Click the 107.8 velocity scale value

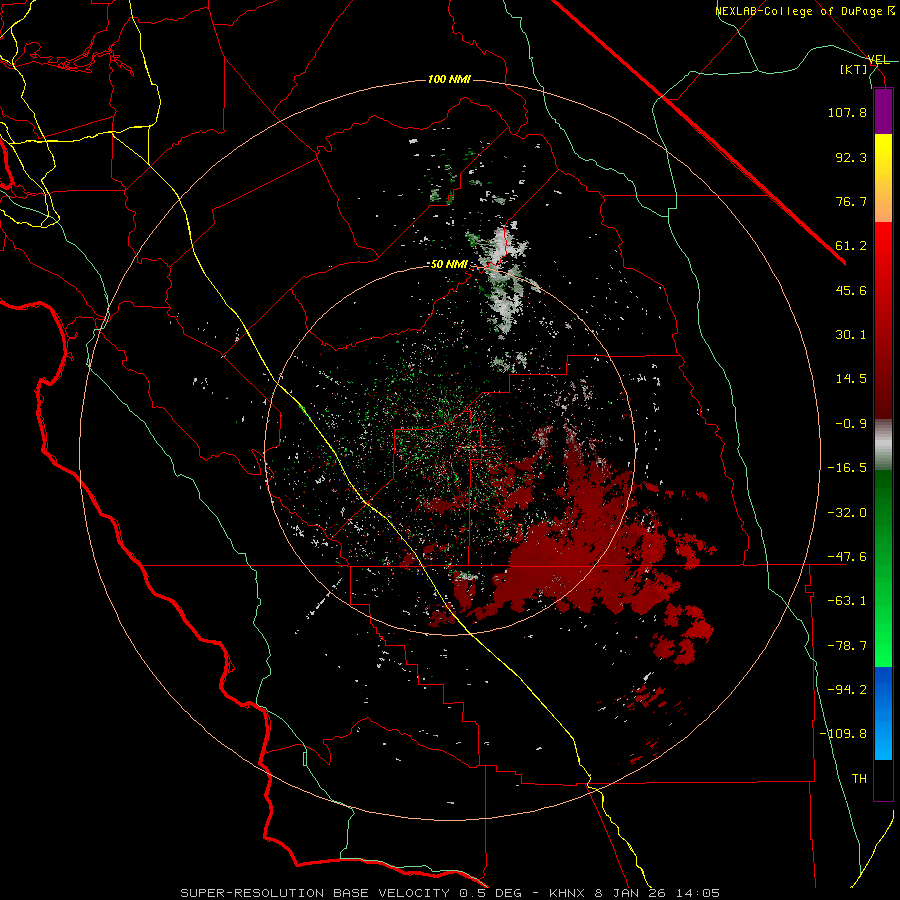pos(847,112)
